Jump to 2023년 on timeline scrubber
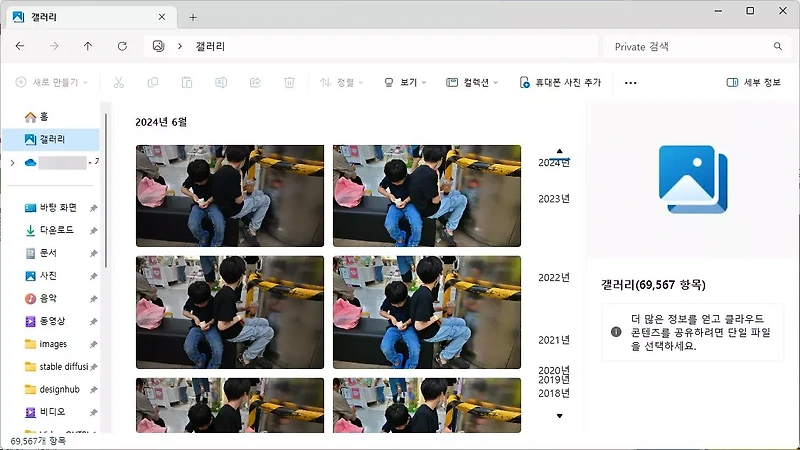Image resolution: width=800 pixels, height=450 pixels. [554, 199]
